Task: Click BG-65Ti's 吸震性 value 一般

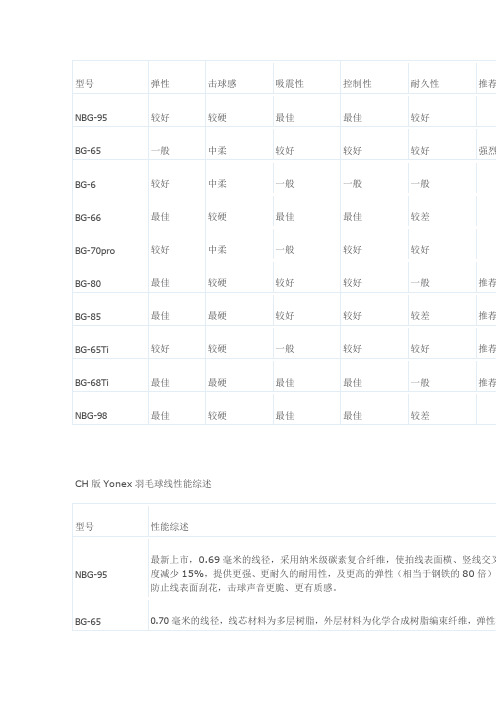Action: tap(285, 348)
